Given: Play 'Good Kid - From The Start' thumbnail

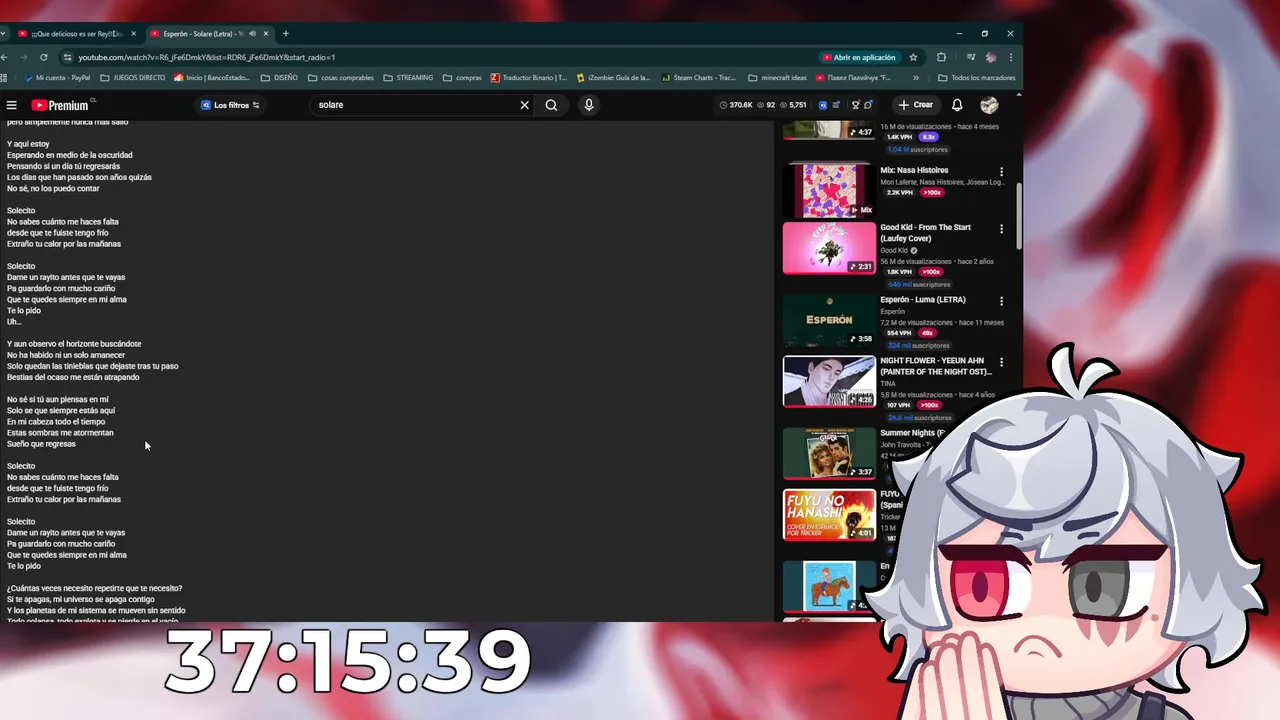Looking at the screenshot, I should (x=829, y=248).
